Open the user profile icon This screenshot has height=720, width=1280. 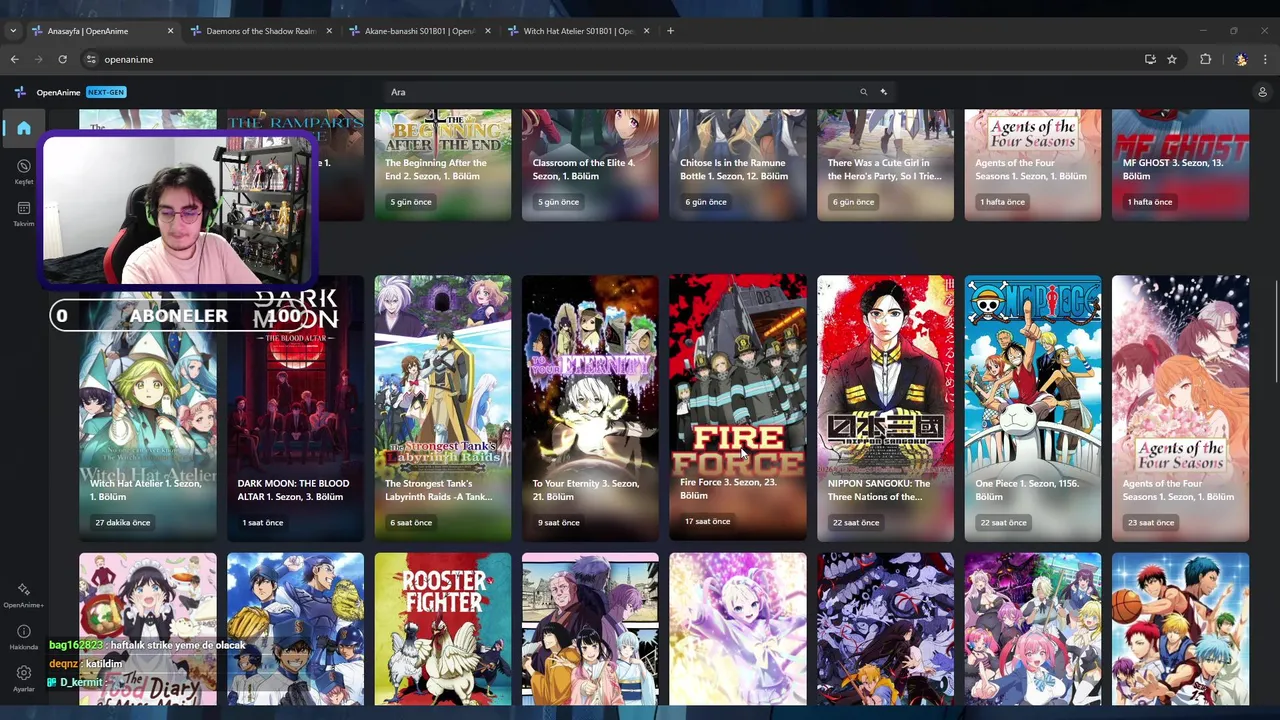point(1262,92)
